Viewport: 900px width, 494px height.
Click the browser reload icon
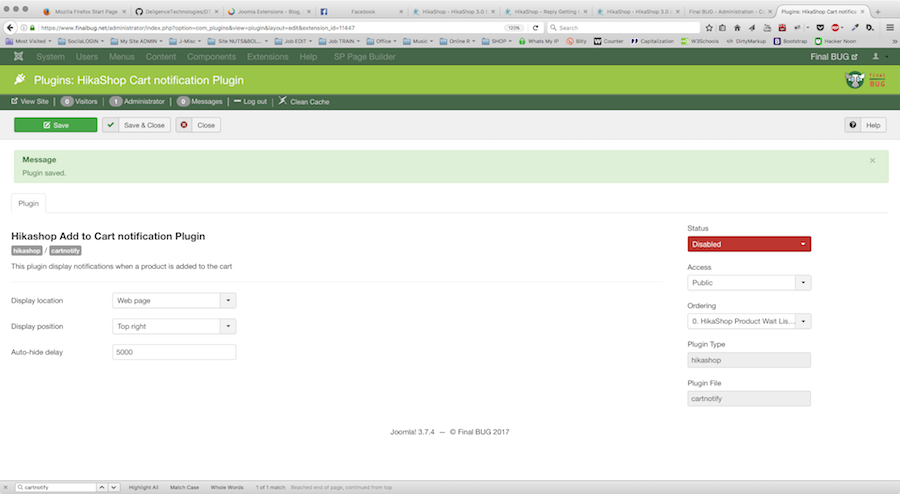[536, 28]
